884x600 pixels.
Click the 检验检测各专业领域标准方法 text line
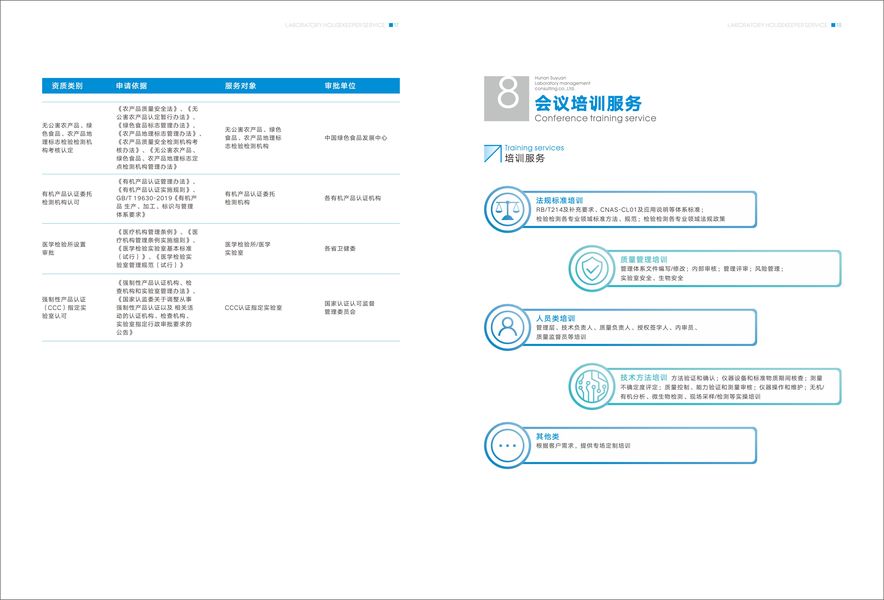tap(630, 219)
